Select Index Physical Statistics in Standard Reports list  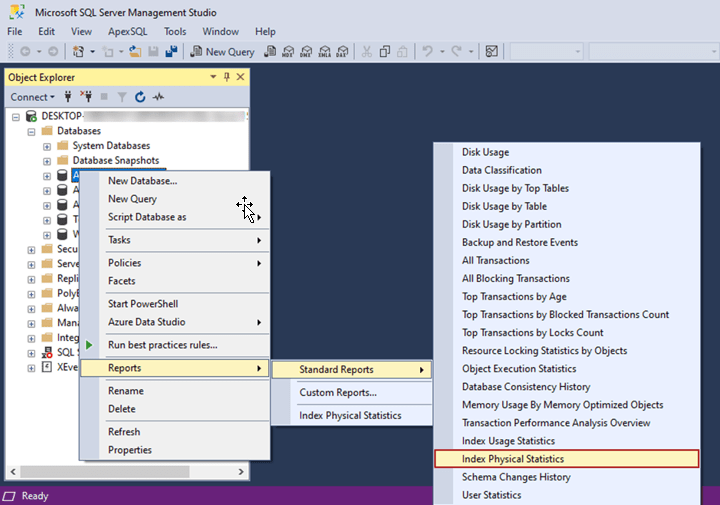pos(567,459)
